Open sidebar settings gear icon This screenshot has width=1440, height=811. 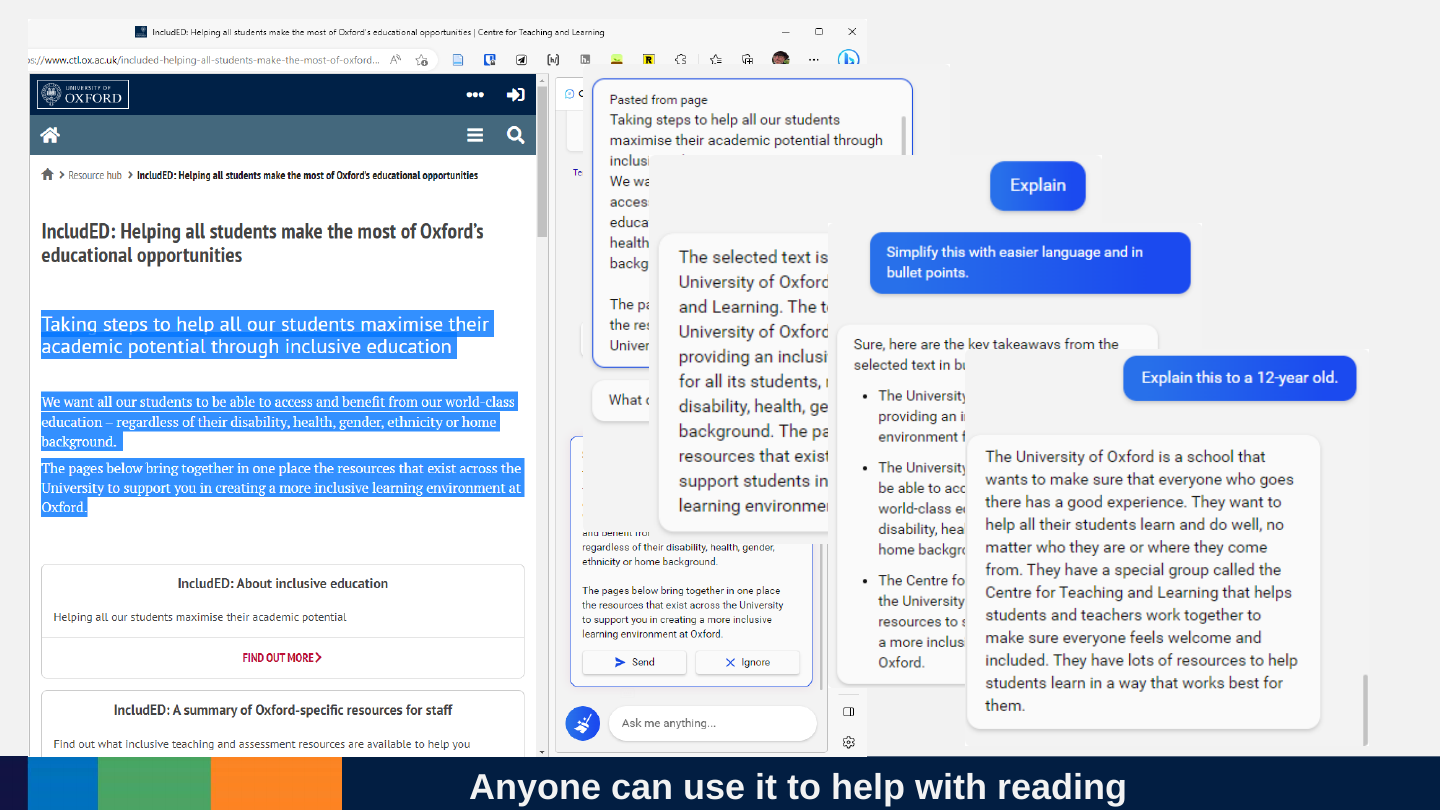(848, 742)
